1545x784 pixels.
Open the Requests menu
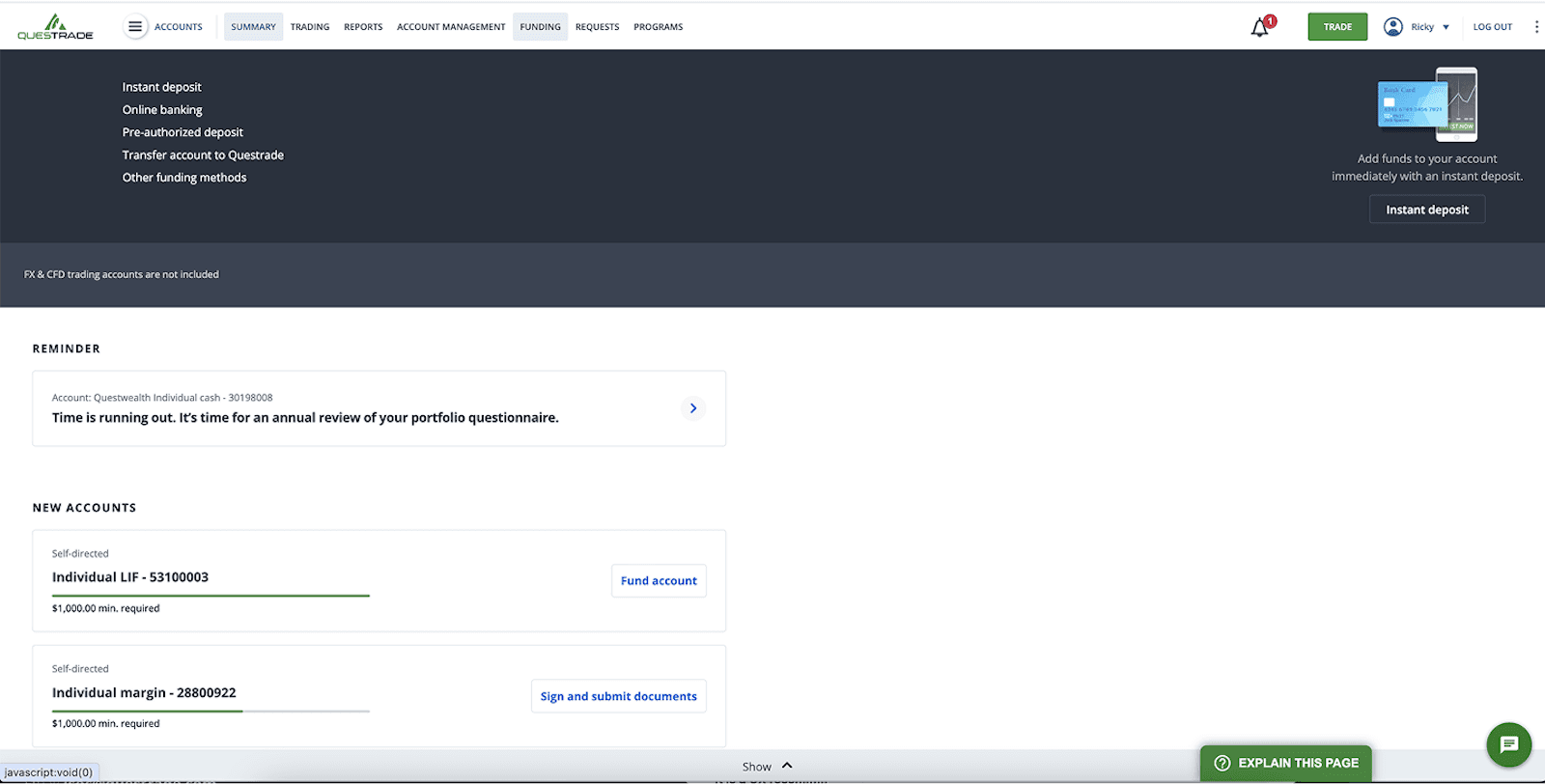click(598, 27)
